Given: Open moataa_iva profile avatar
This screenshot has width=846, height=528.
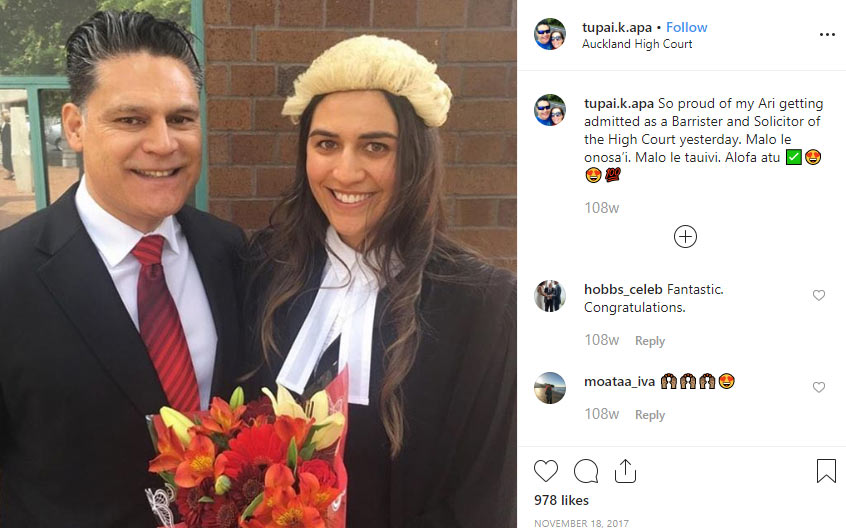Looking at the screenshot, I should click(x=550, y=388).
